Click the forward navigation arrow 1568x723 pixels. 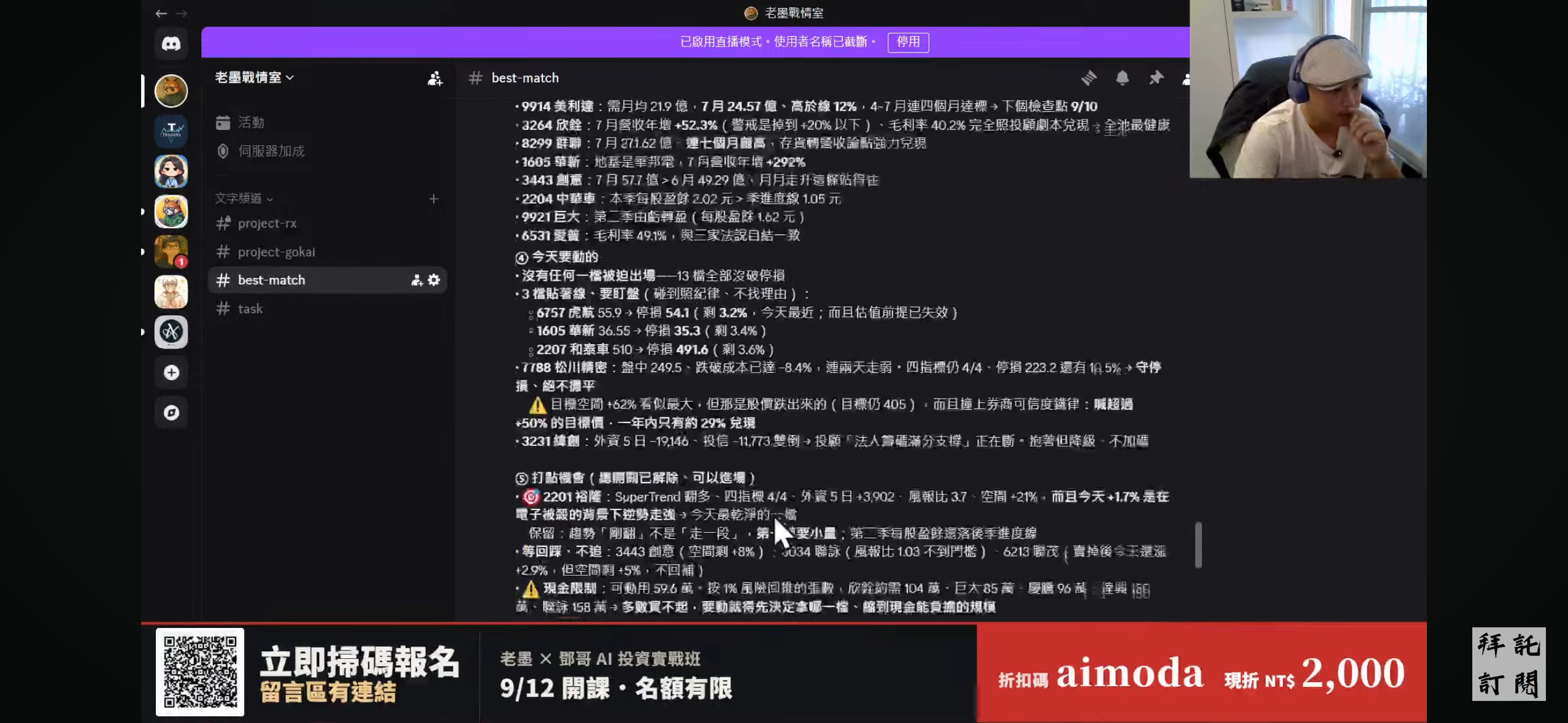pos(181,13)
